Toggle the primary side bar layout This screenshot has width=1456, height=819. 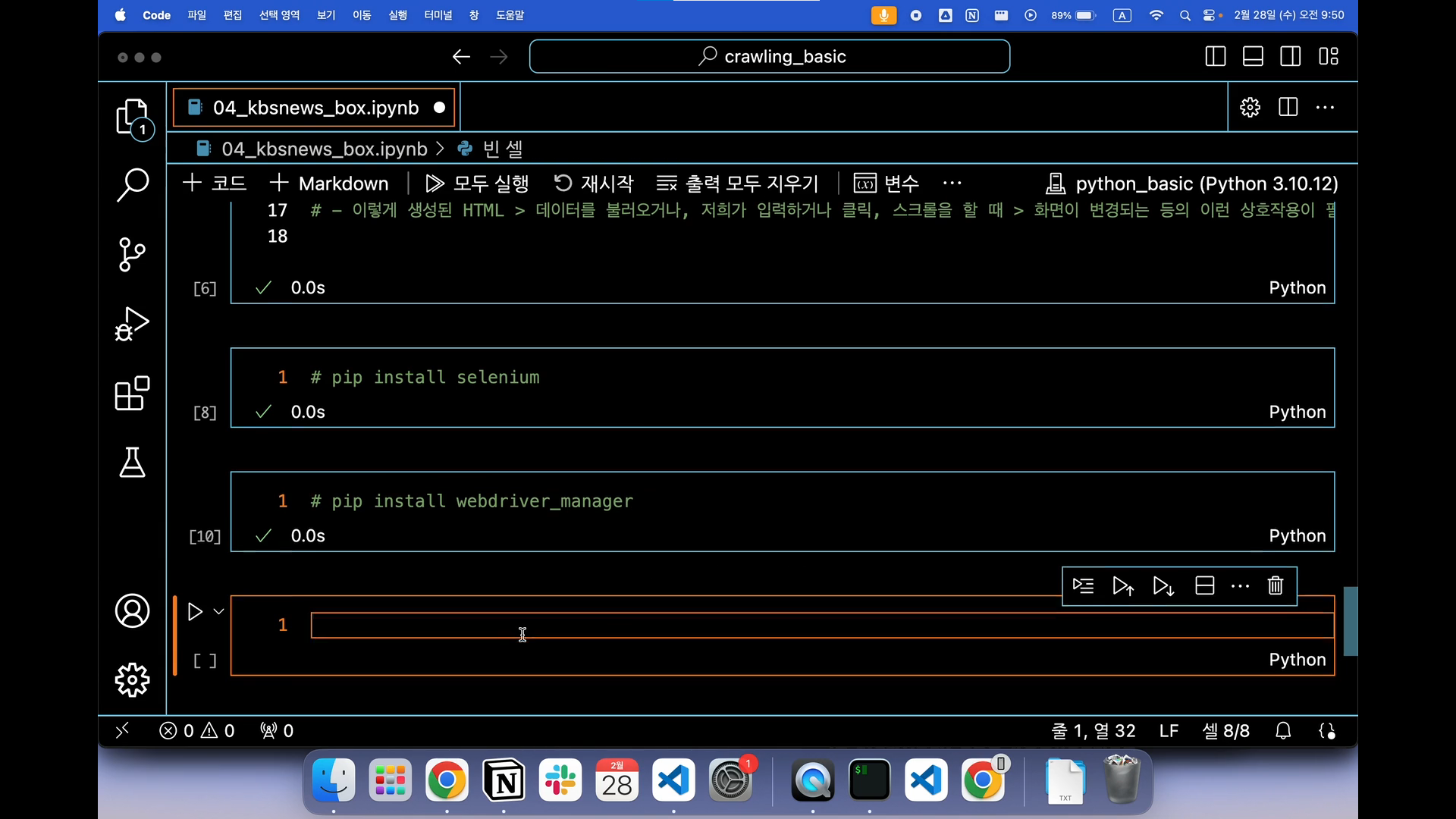pyautogui.click(x=1215, y=57)
